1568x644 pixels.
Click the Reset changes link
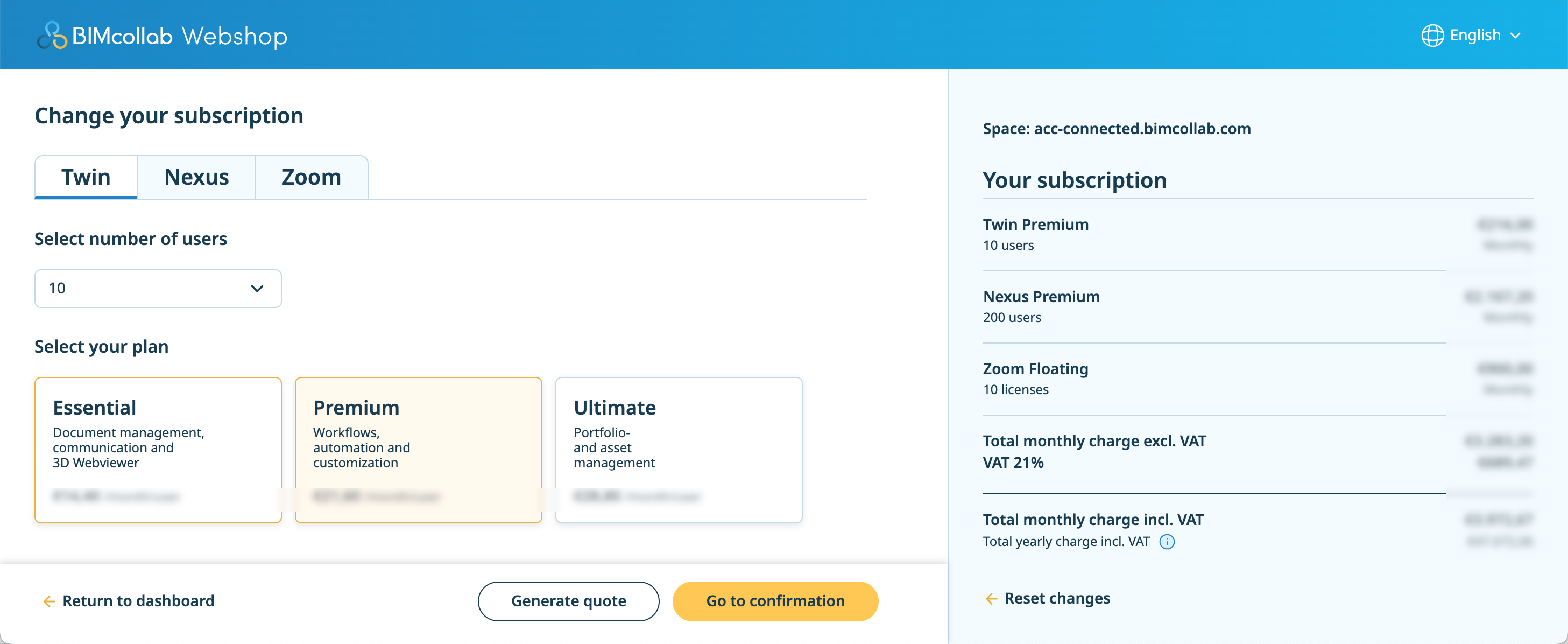click(1048, 598)
